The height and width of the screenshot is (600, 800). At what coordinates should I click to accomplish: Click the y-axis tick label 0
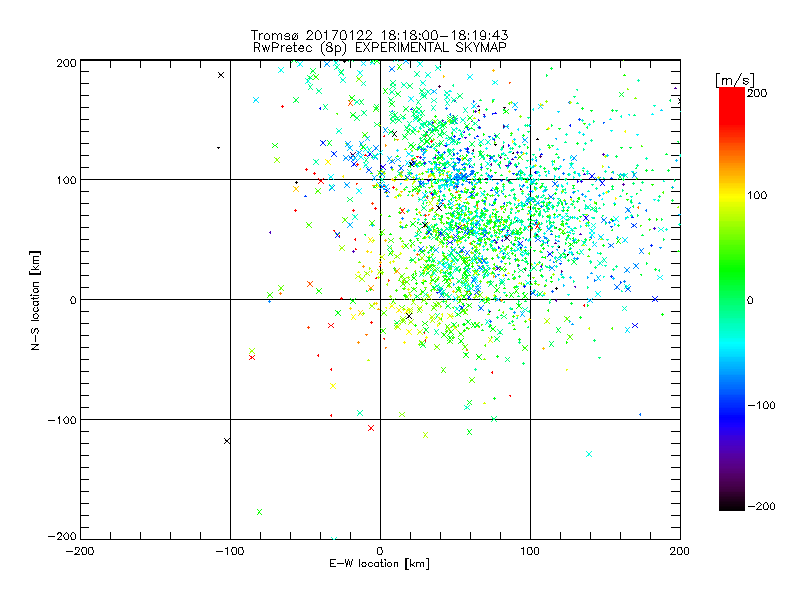click(x=73, y=300)
